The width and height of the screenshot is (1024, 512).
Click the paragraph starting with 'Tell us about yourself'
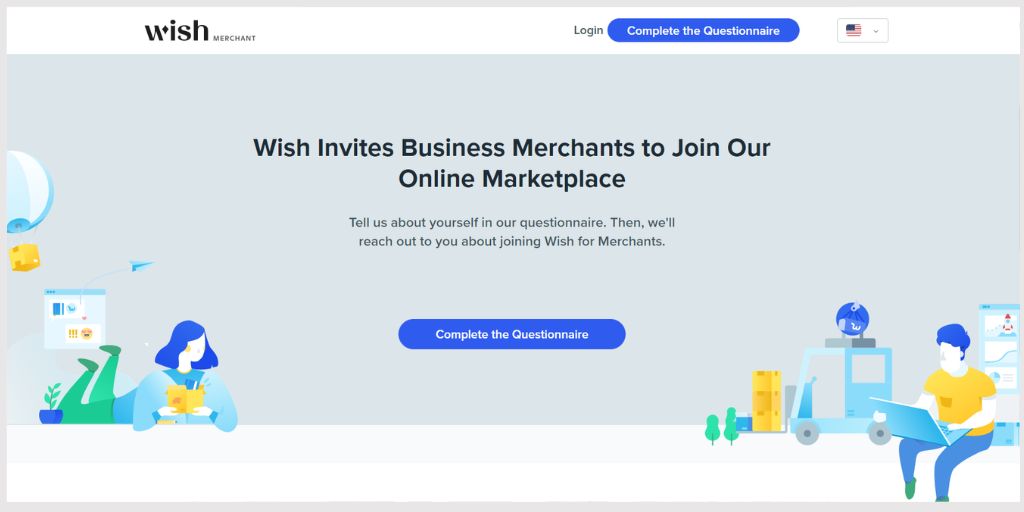pyautogui.click(x=512, y=232)
